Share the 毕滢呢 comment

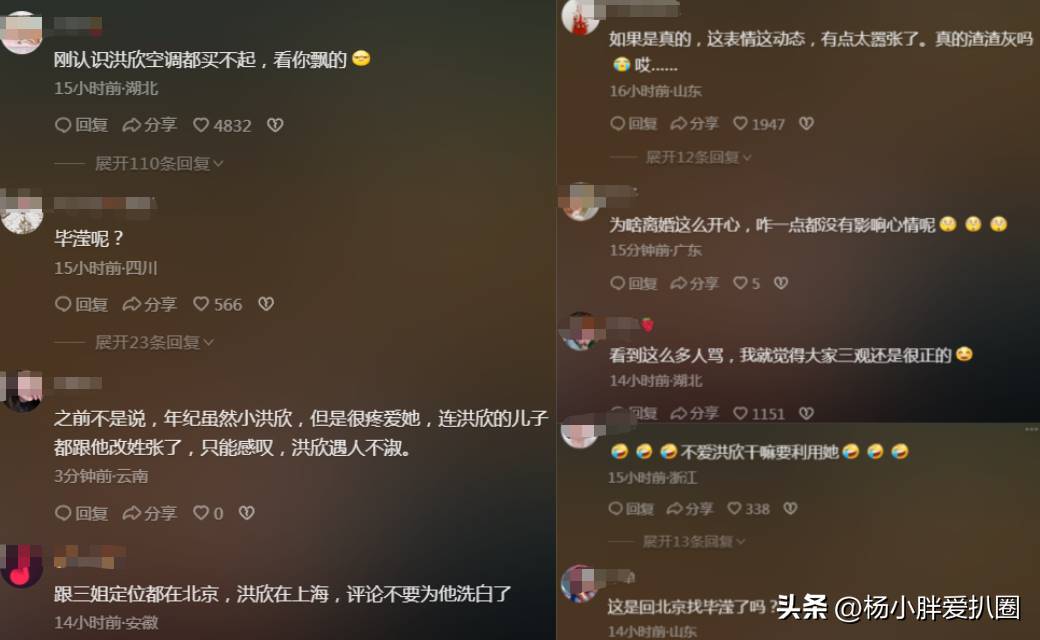pyautogui.click(x=150, y=304)
